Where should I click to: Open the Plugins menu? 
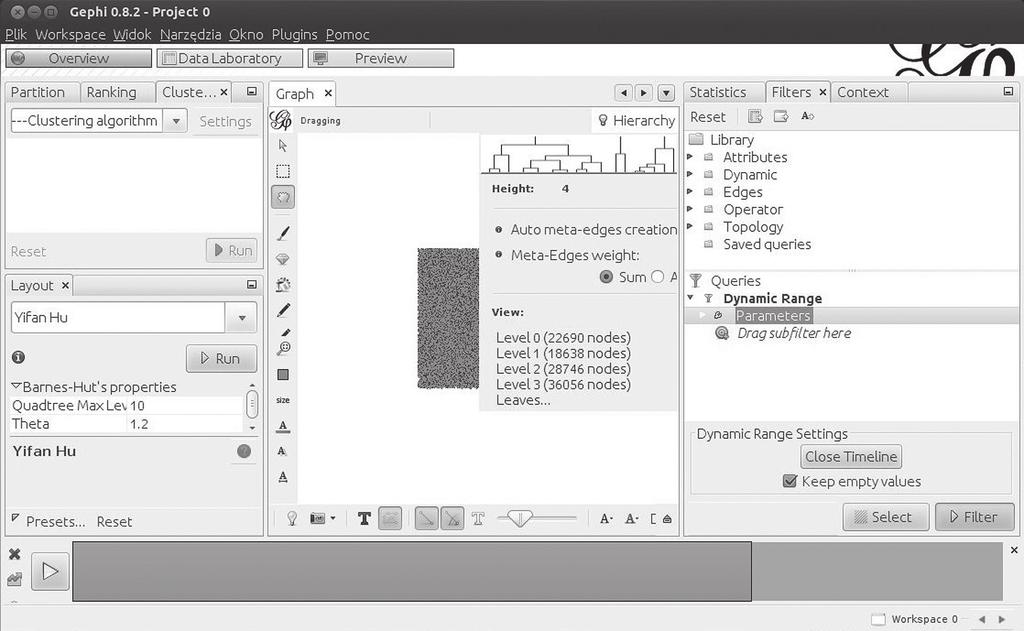tap(295, 35)
